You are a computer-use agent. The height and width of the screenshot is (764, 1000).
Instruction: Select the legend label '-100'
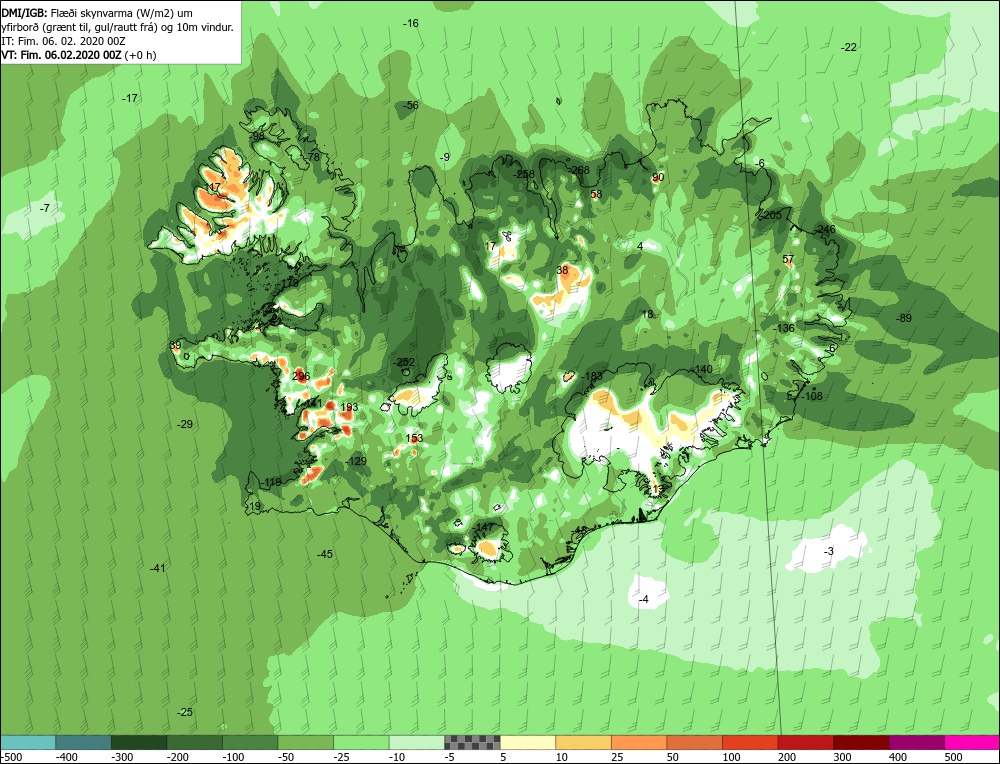233,757
